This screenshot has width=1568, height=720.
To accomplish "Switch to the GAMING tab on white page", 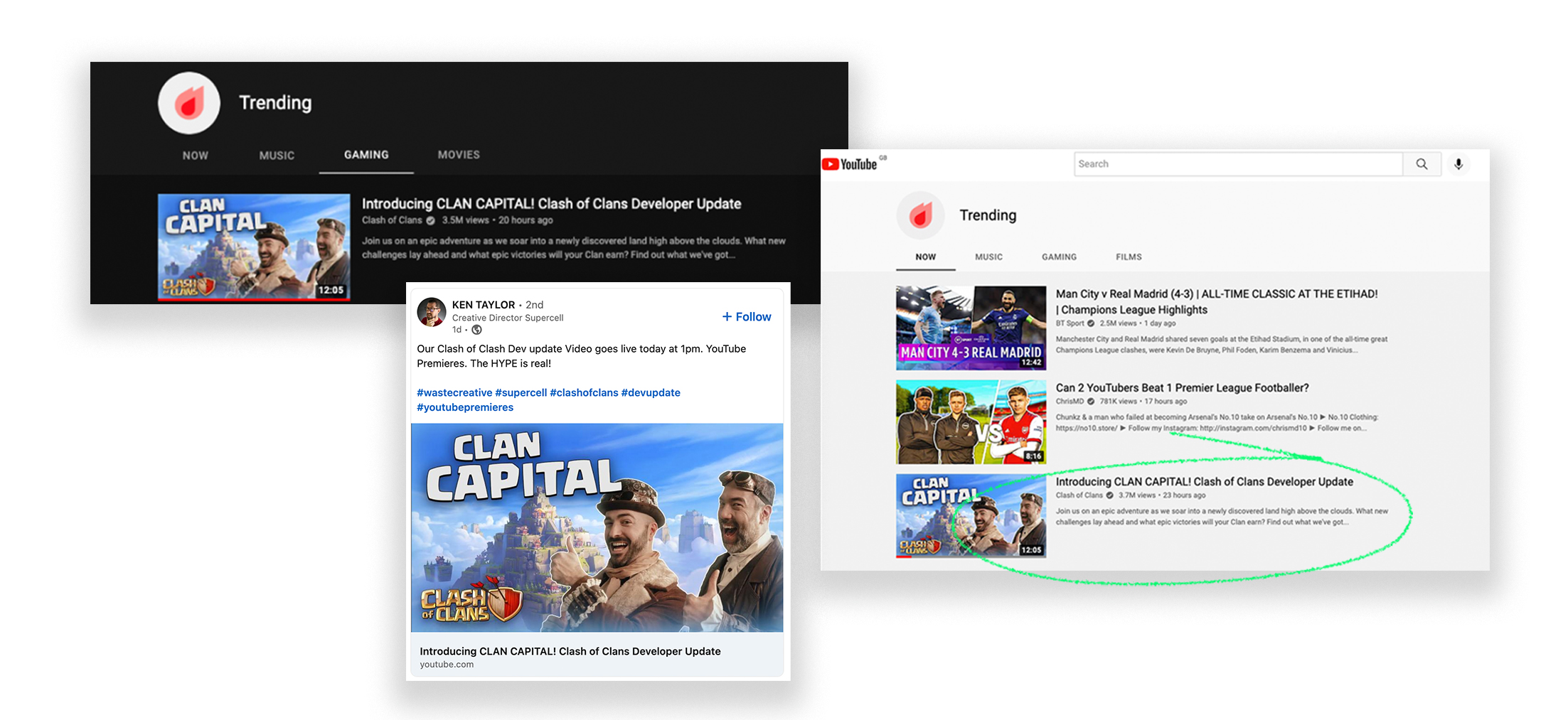I will (1059, 257).
